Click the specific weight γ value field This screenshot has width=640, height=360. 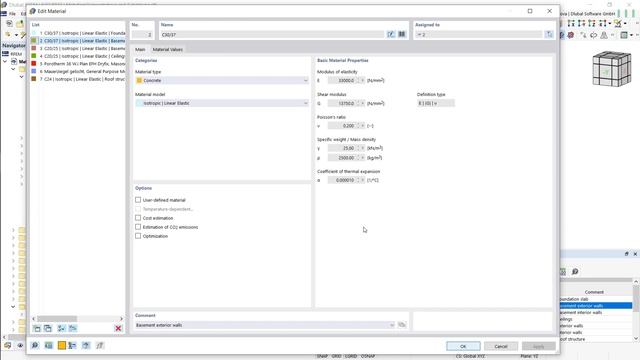342,148
